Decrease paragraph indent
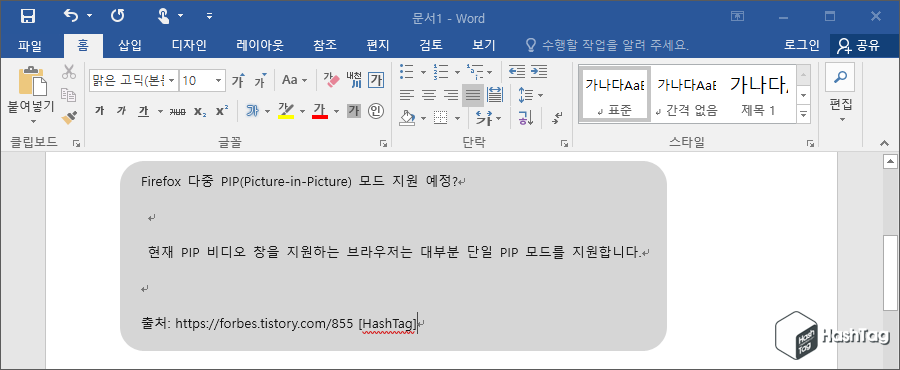Image resolution: width=900 pixels, height=370 pixels. 517,71
